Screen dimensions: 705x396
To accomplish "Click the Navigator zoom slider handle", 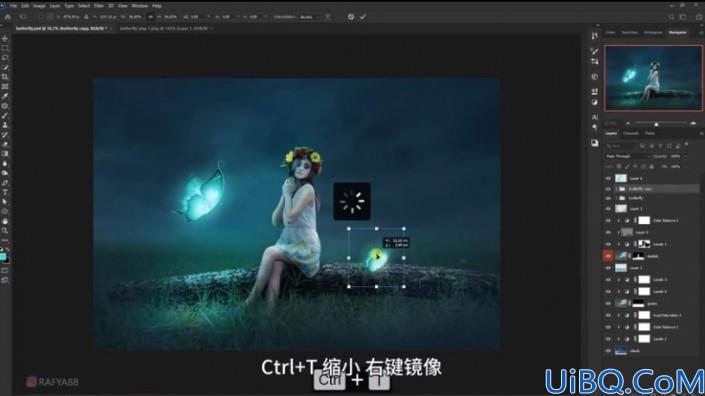I will pyautogui.click(x=656, y=124).
